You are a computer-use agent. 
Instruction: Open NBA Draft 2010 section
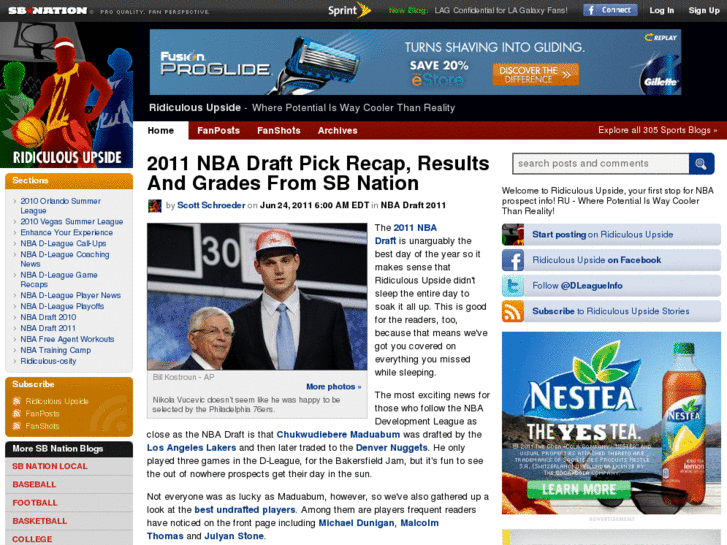(48, 317)
